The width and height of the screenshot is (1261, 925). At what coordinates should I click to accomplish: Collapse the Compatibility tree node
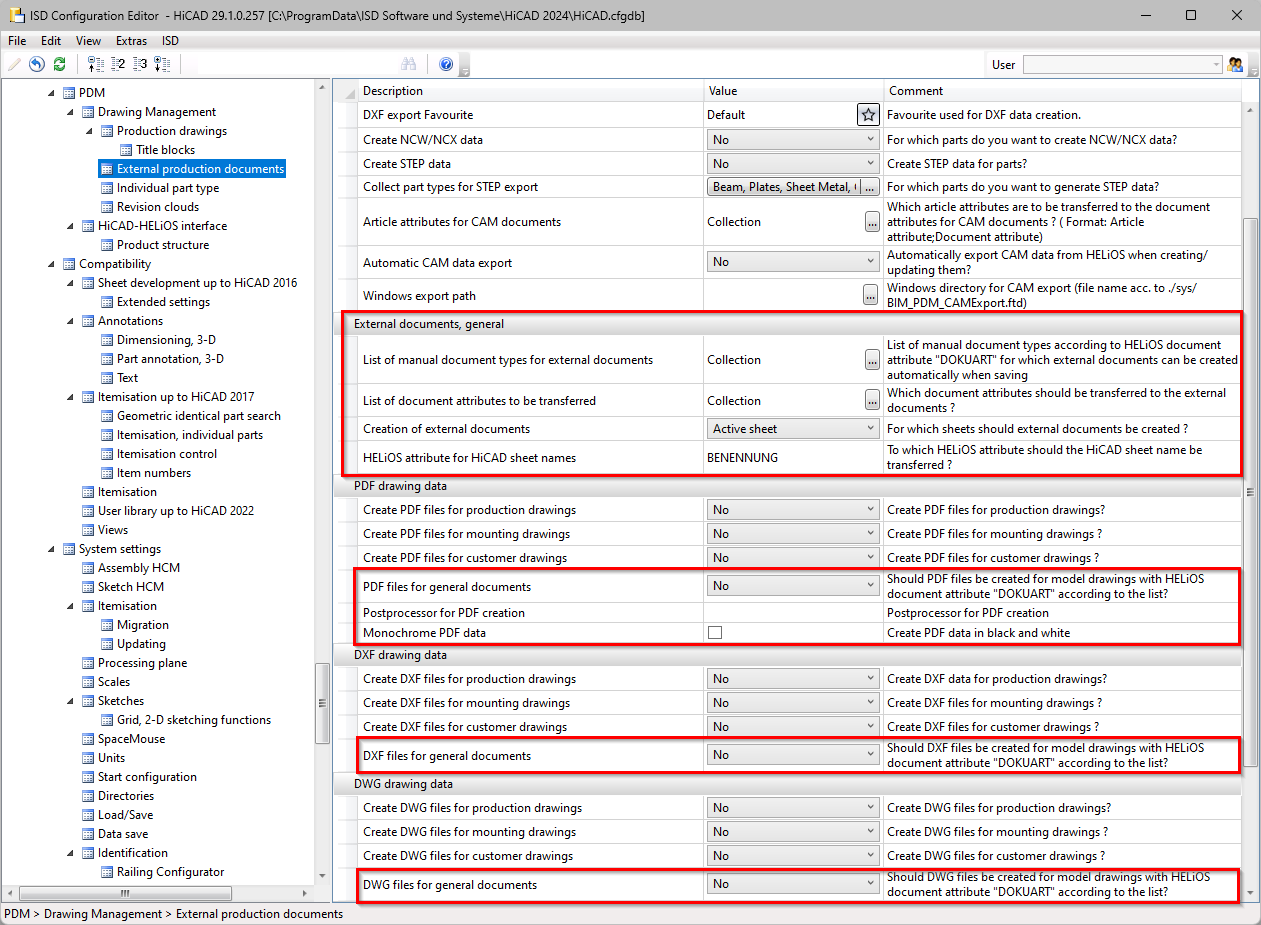51,264
